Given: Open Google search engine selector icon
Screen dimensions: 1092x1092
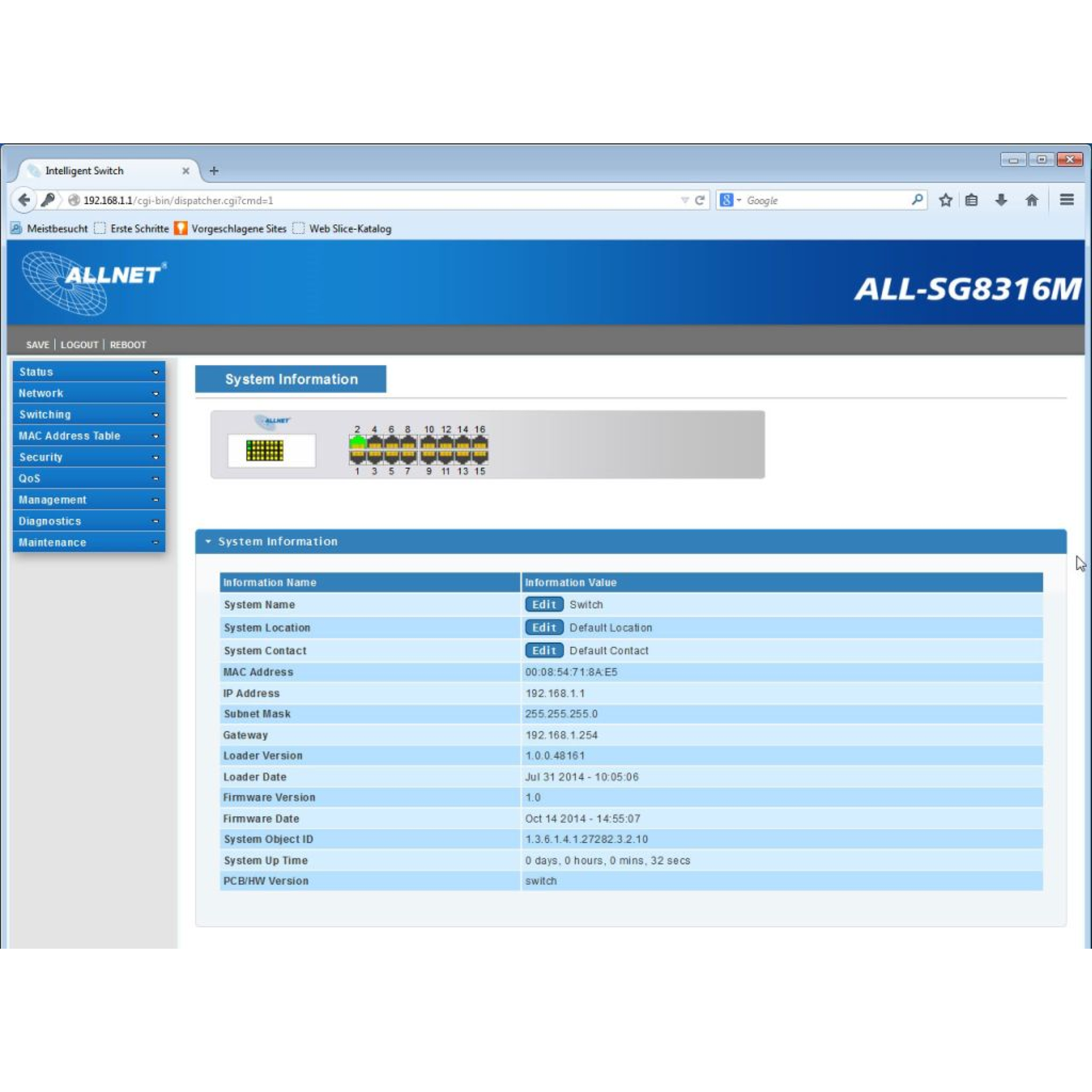Looking at the screenshot, I should pos(730,200).
